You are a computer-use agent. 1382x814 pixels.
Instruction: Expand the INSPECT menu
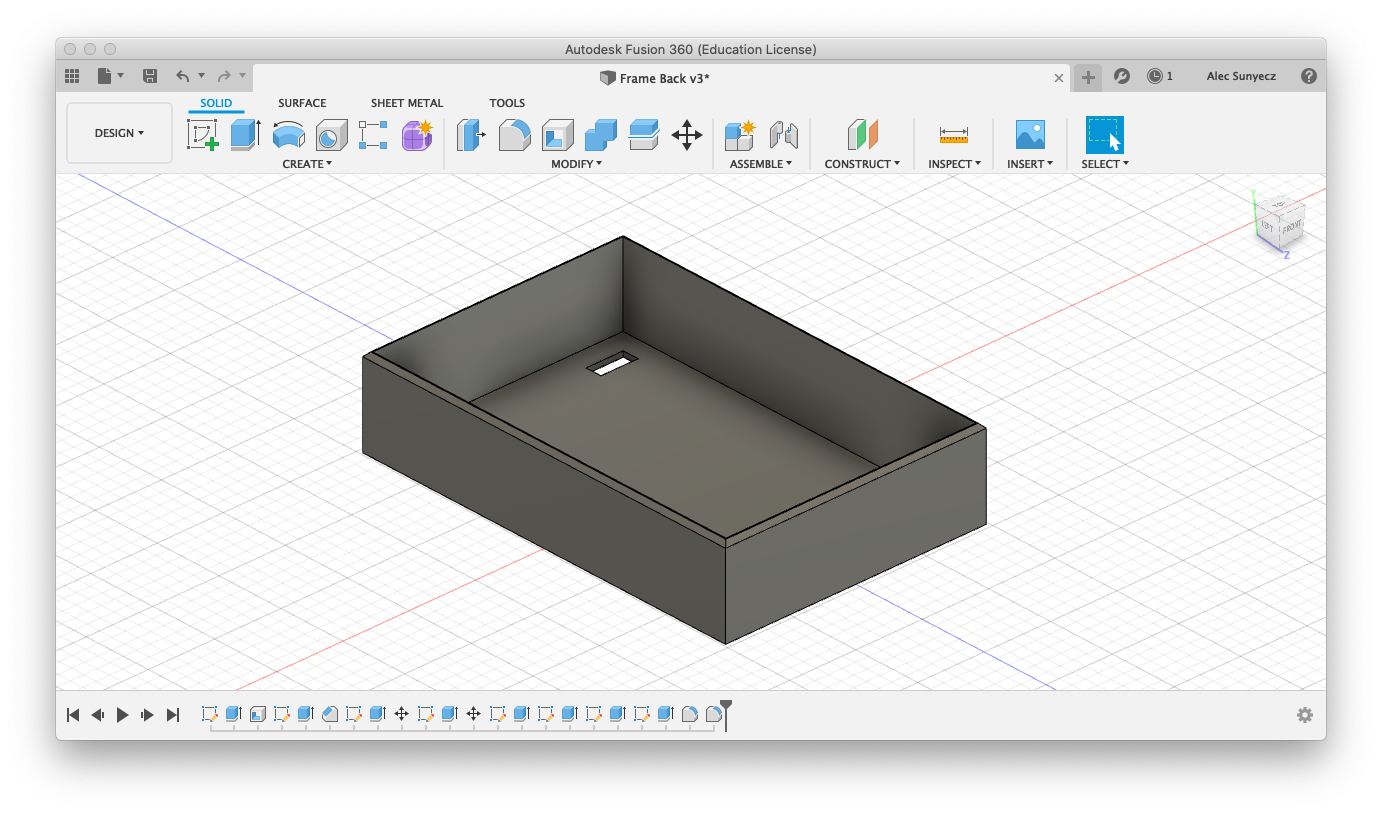(x=954, y=164)
